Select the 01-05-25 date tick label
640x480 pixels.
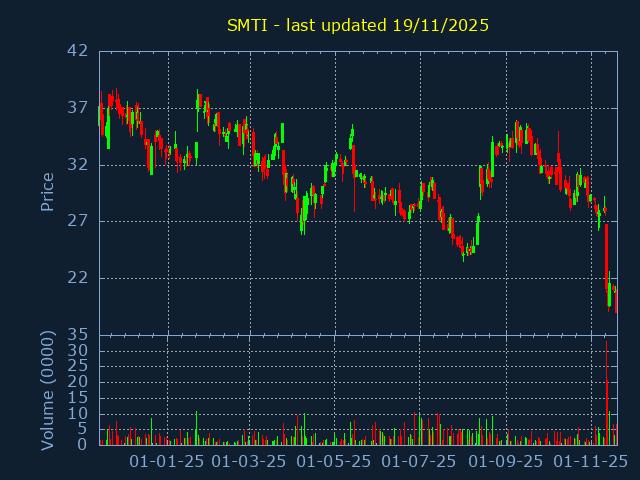(x=335, y=461)
